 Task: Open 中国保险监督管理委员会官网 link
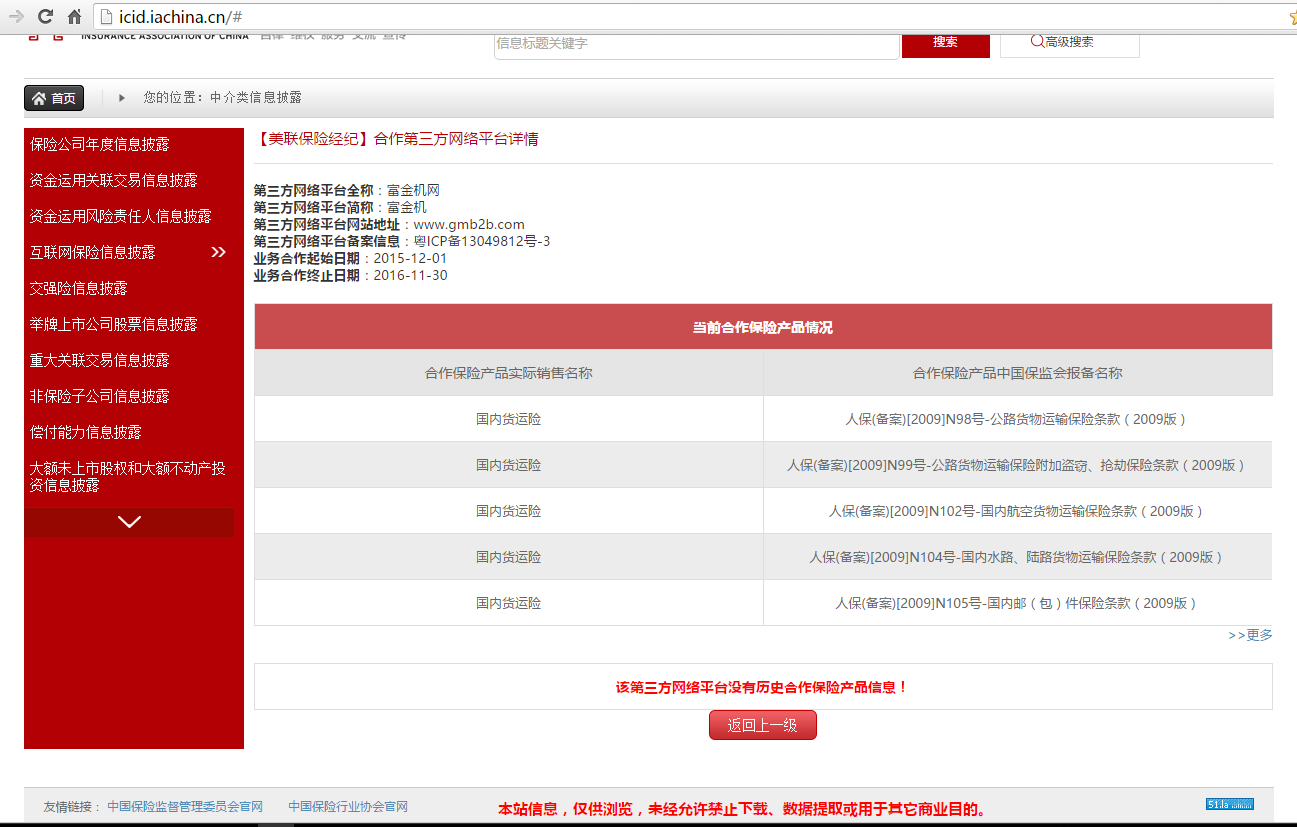(x=185, y=806)
